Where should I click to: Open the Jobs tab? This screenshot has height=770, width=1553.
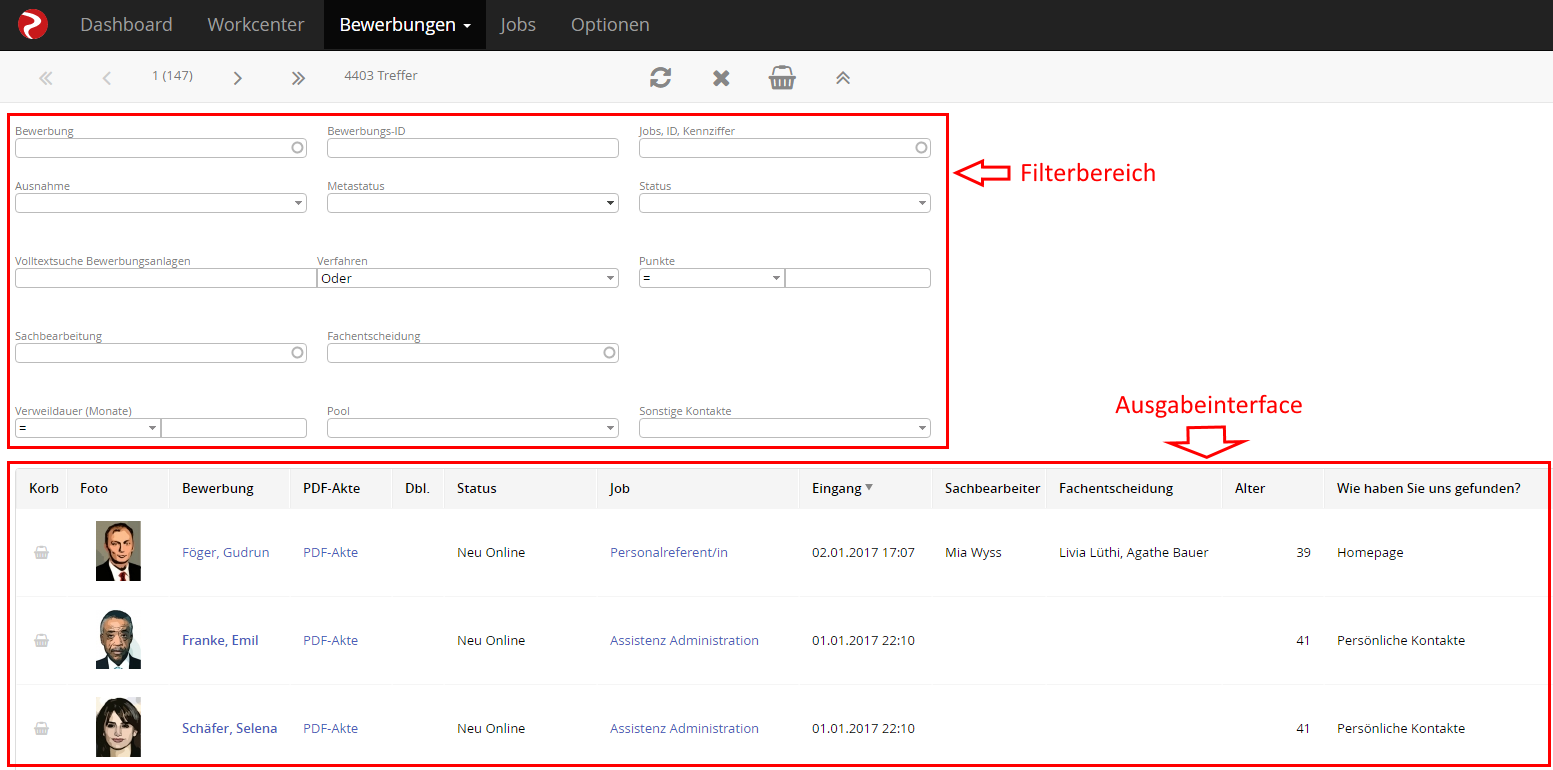[518, 25]
